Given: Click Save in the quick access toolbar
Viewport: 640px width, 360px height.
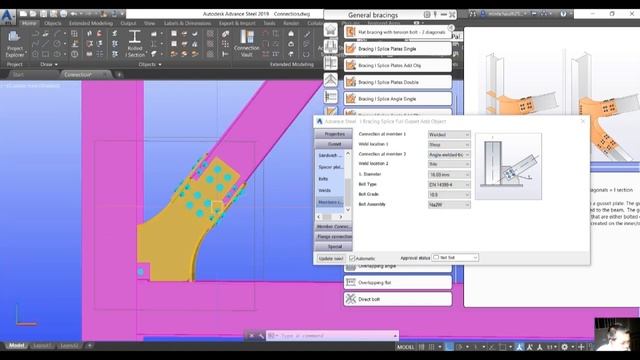Looking at the screenshot, I should pos(43,14).
